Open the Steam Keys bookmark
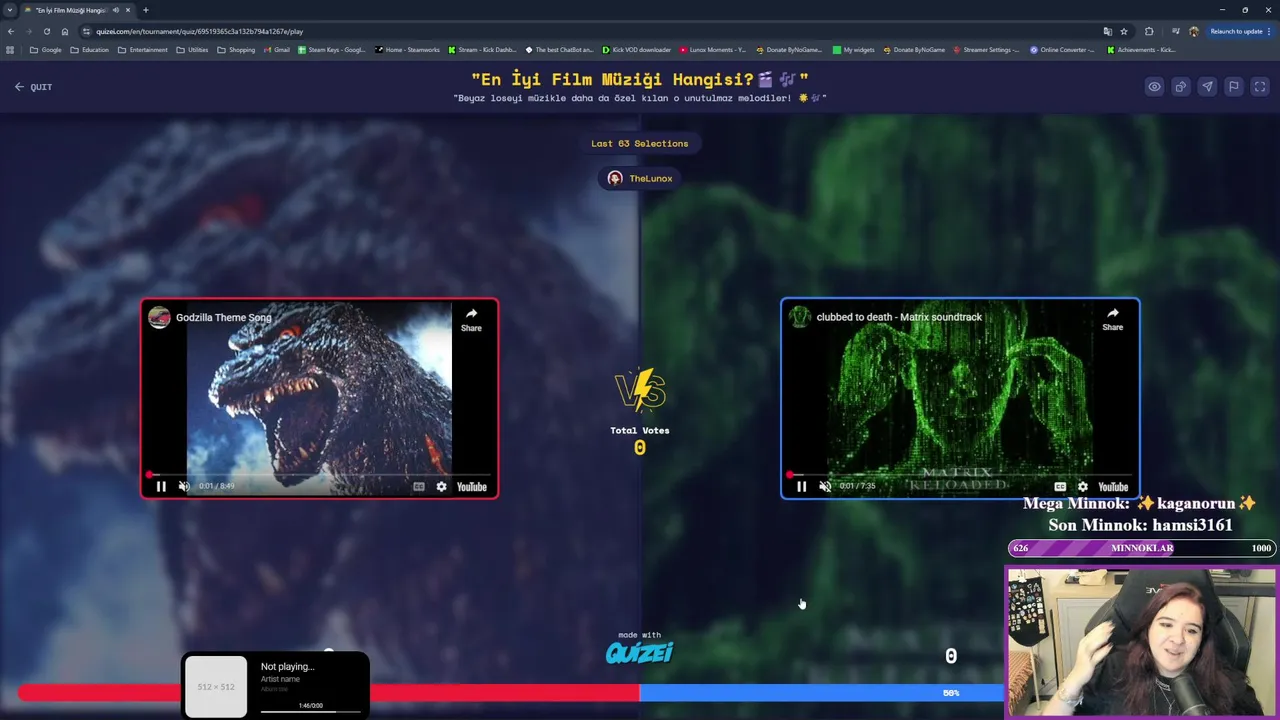 332,50
